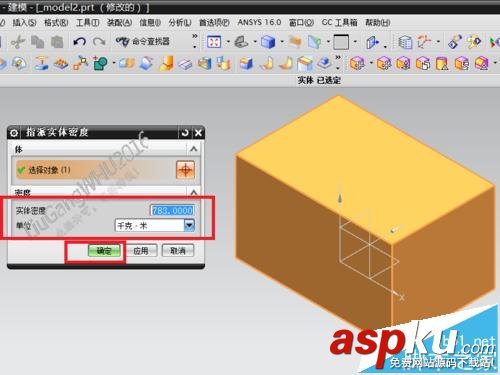Viewport: 500px width, 375px height.
Task: Click the 取消 button
Action: 178,251
